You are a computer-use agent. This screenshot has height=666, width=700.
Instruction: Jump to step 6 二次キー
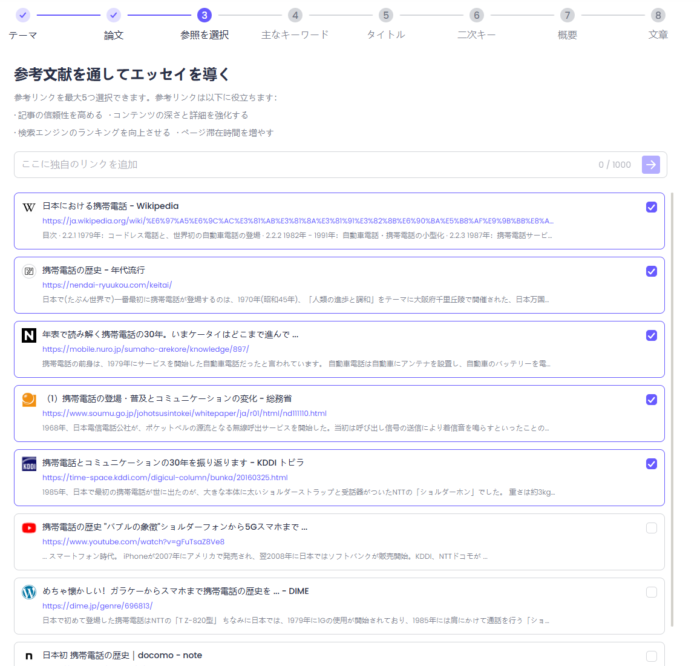pos(476,15)
